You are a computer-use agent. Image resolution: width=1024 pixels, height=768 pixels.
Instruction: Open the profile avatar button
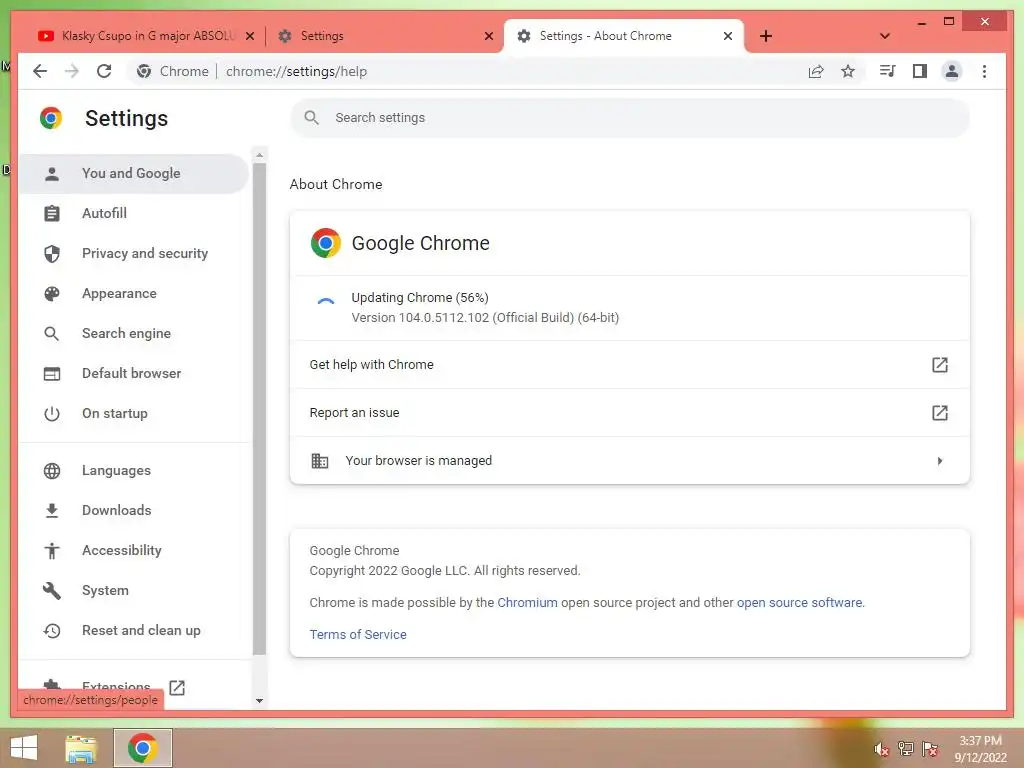952,71
